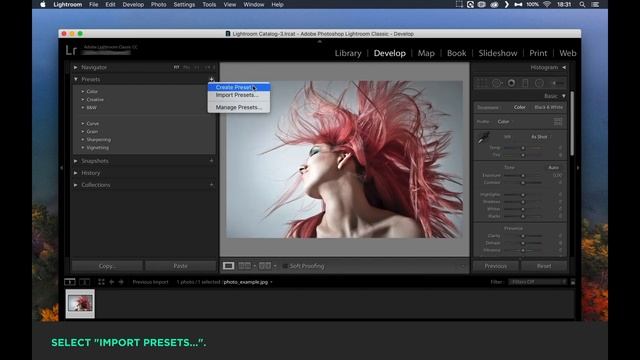Expand the Vignetting preset group
This screenshot has width=640, height=360.
coord(83,147)
